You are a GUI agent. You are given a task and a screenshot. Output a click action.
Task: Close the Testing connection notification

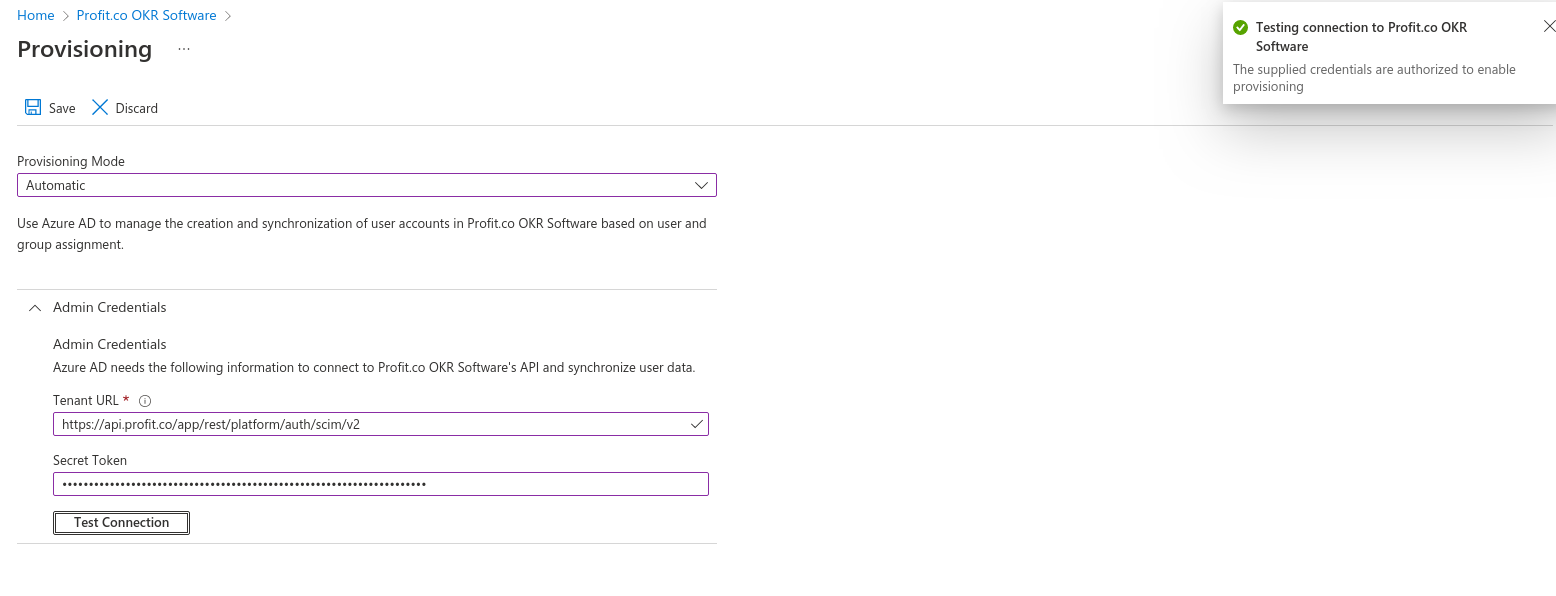tap(1549, 27)
